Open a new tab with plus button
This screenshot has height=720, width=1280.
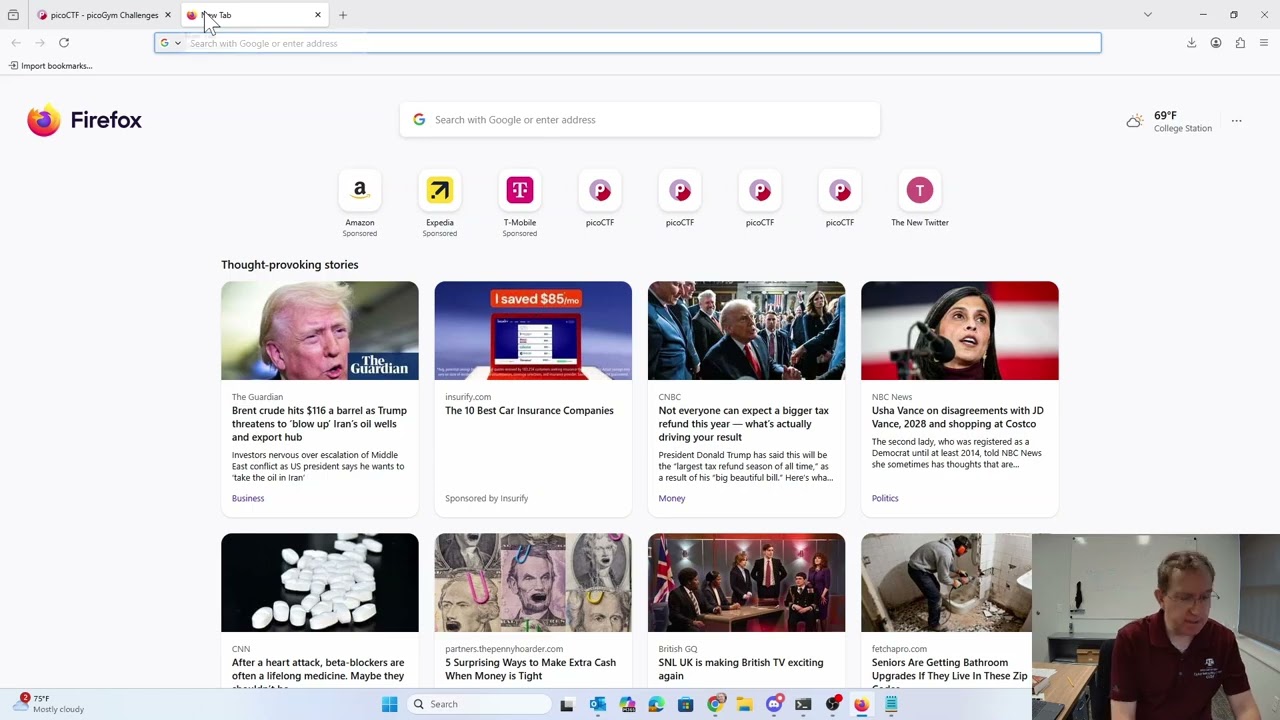click(343, 15)
